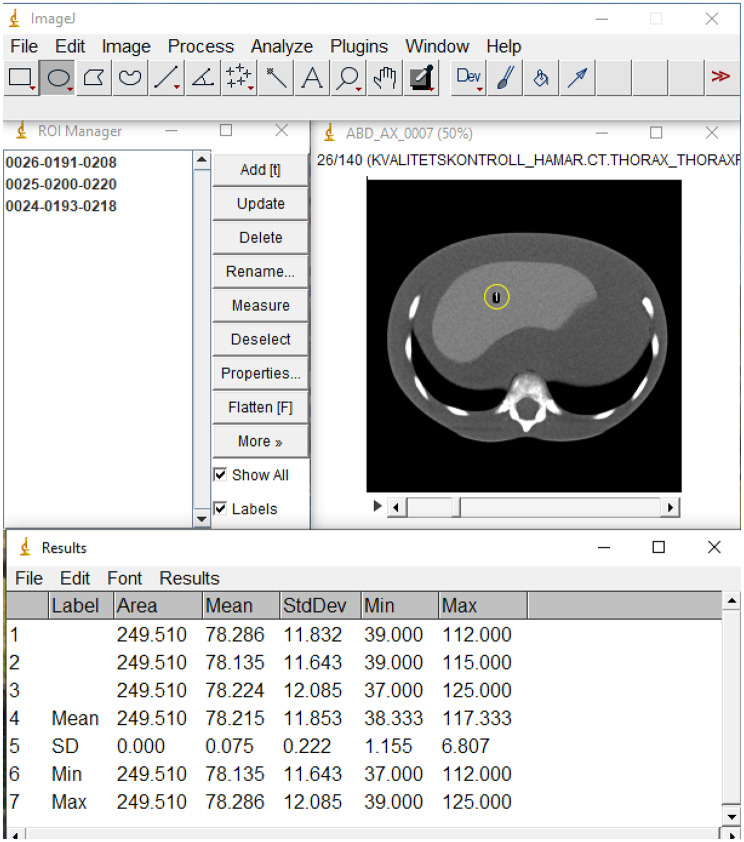Screen dimensions: 744x842
Task: Open the Window menu
Action: point(437,46)
